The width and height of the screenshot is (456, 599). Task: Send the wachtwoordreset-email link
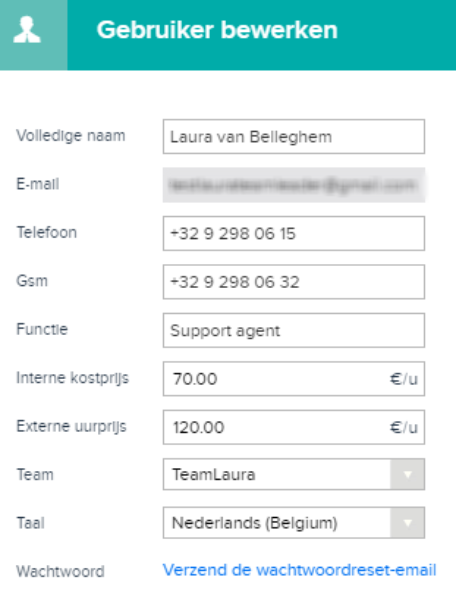click(299, 570)
